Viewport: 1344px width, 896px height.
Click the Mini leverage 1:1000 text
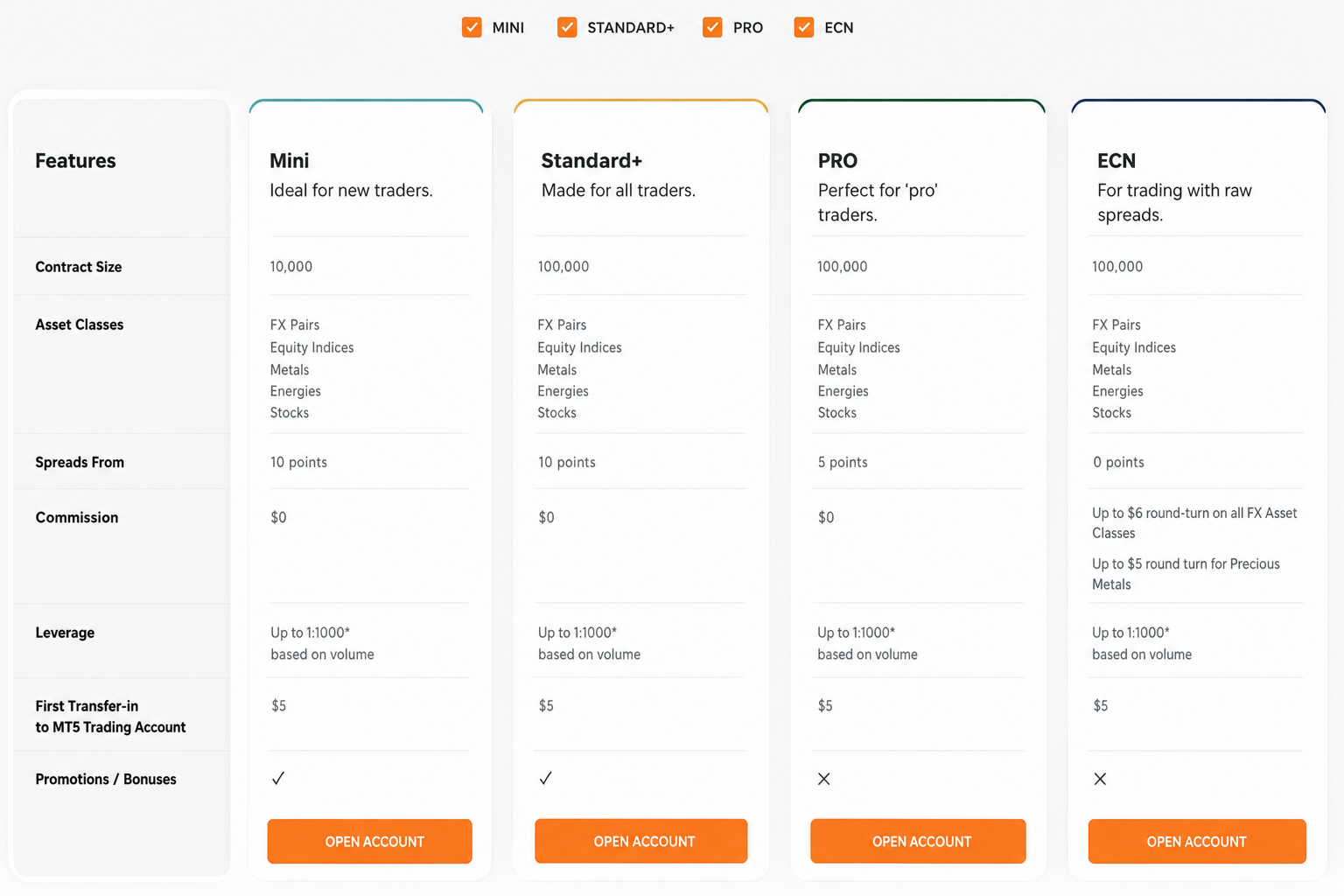point(310,633)
